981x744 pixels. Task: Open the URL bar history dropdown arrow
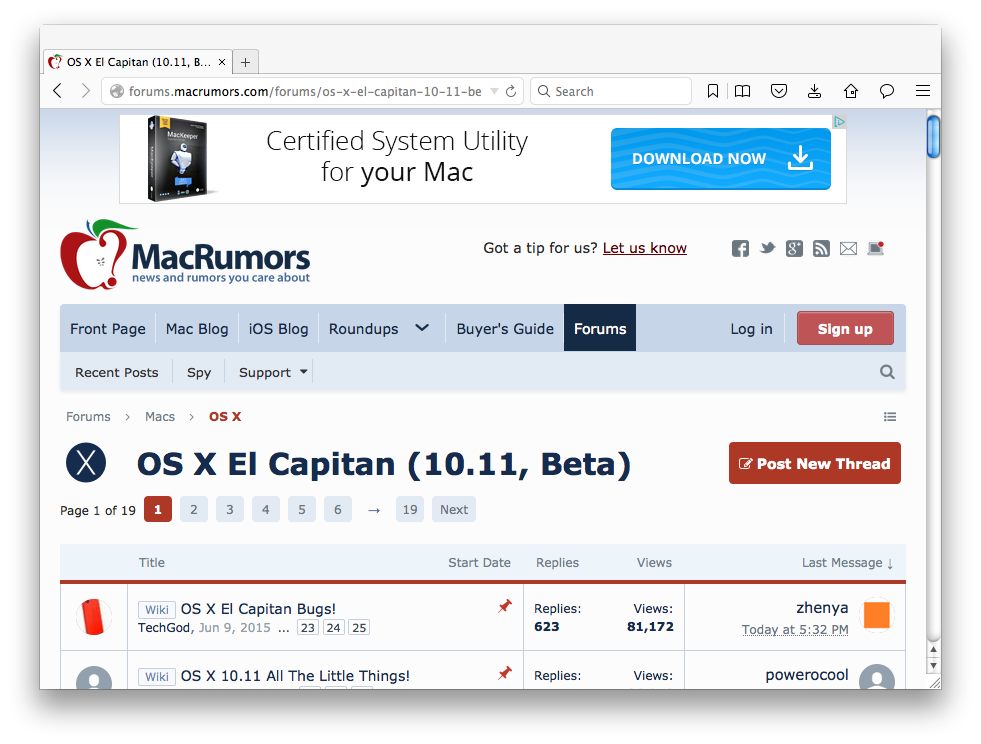tap(494, 91)
